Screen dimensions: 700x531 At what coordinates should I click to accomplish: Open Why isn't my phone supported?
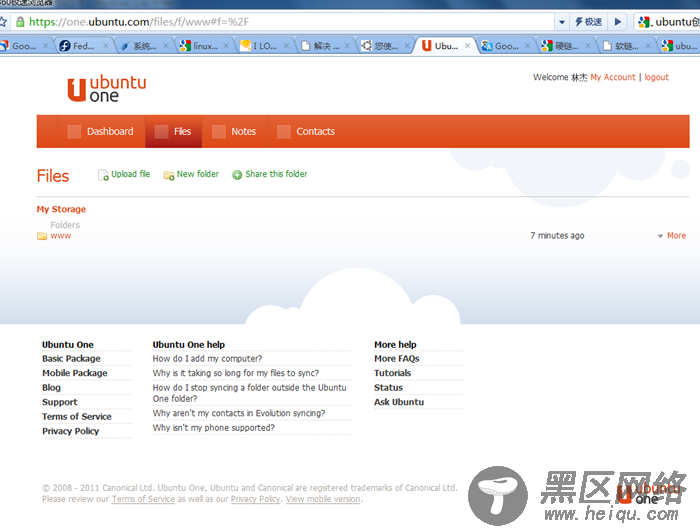(x=213, y=428)
